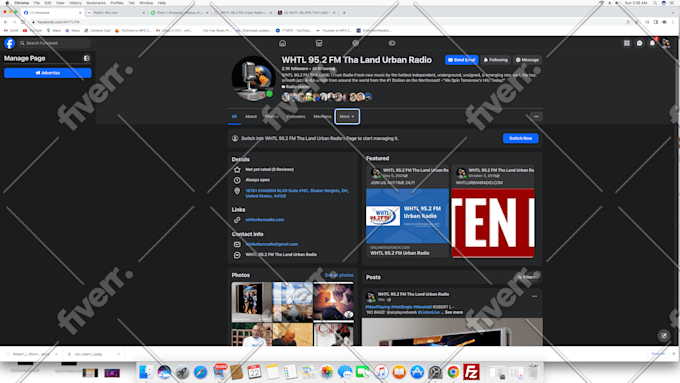Open the Groups icon in top navigation
Image resolution: width=680 pixels, height=383 pixels.
click(356, 43)
